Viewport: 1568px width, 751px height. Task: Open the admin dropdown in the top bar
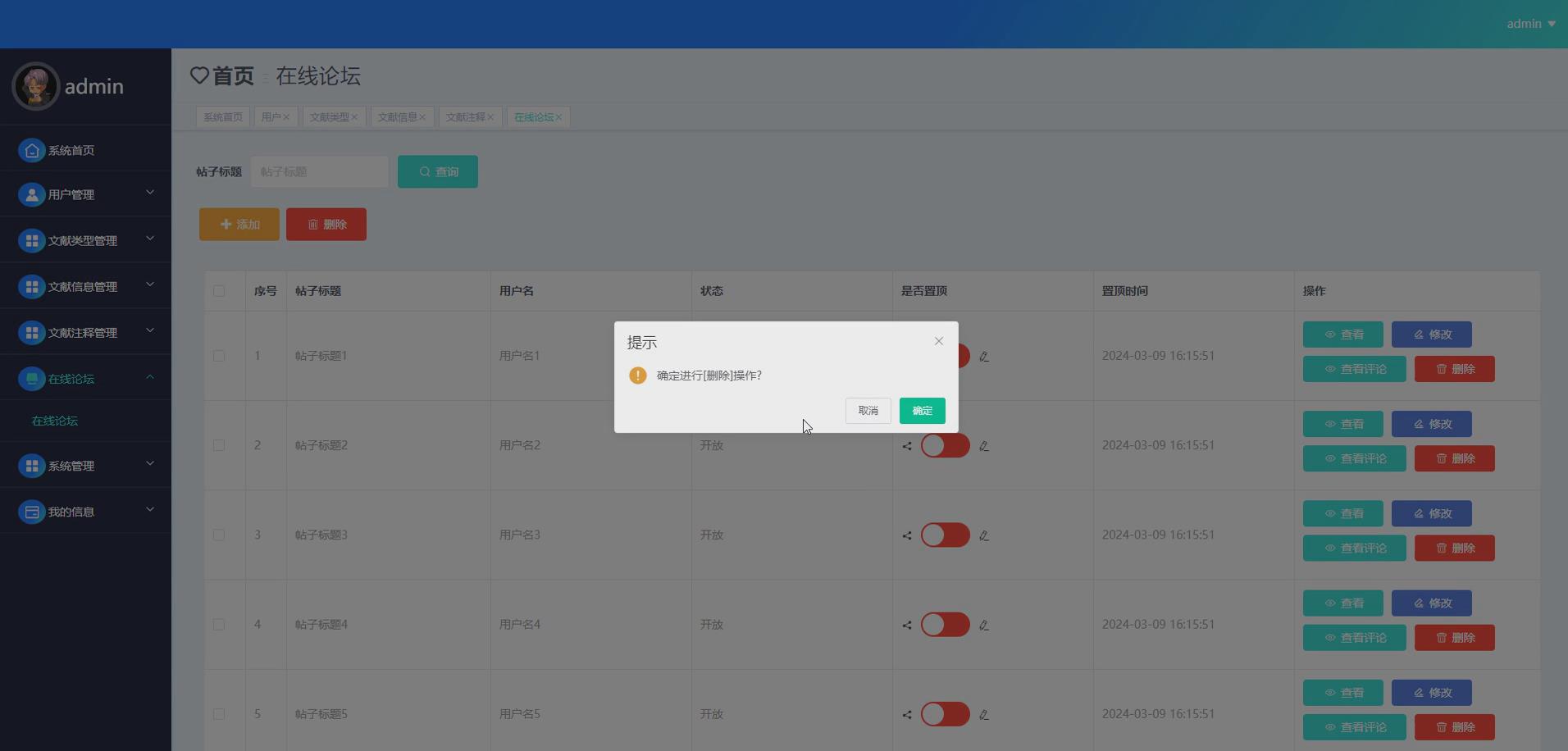1531,24
